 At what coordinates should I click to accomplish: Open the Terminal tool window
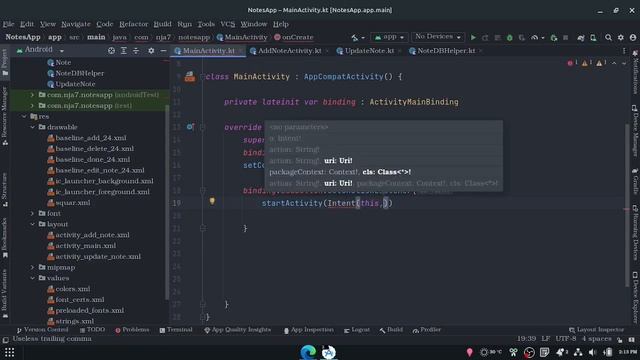click(176, 330)
